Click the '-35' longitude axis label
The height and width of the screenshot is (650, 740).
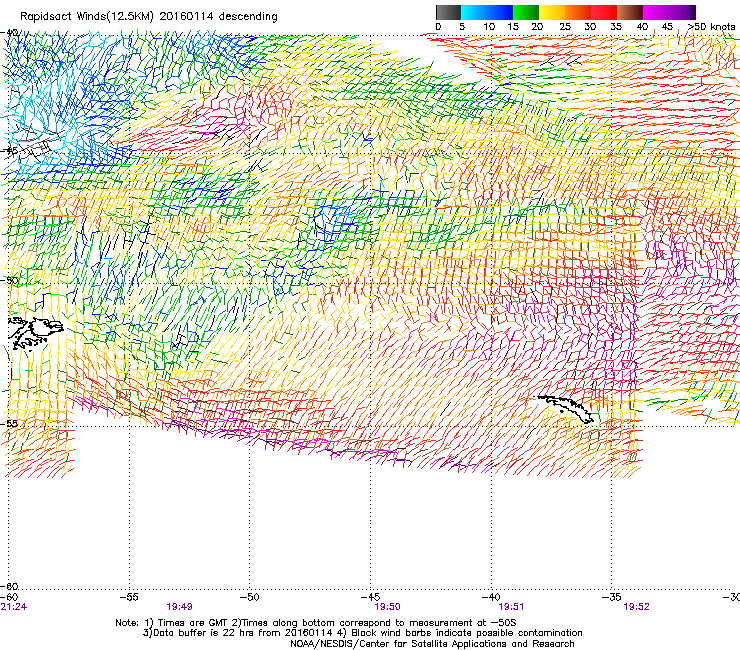[612, 597]
